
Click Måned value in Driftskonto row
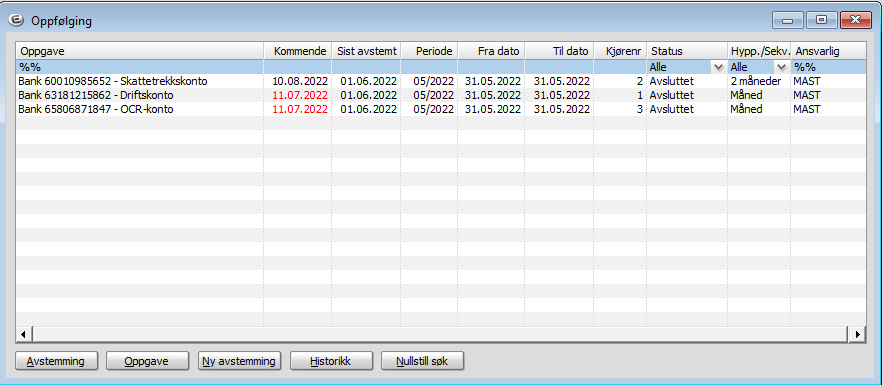[x=746, y=95]
